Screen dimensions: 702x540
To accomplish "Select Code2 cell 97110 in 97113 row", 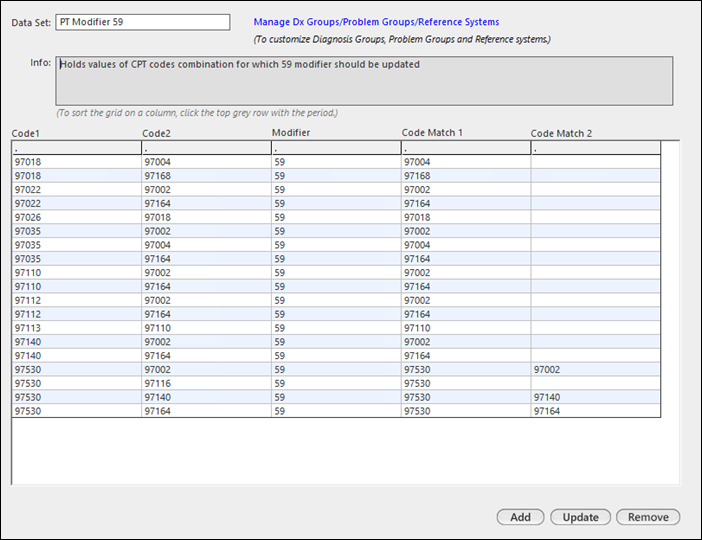I will 206,329.
